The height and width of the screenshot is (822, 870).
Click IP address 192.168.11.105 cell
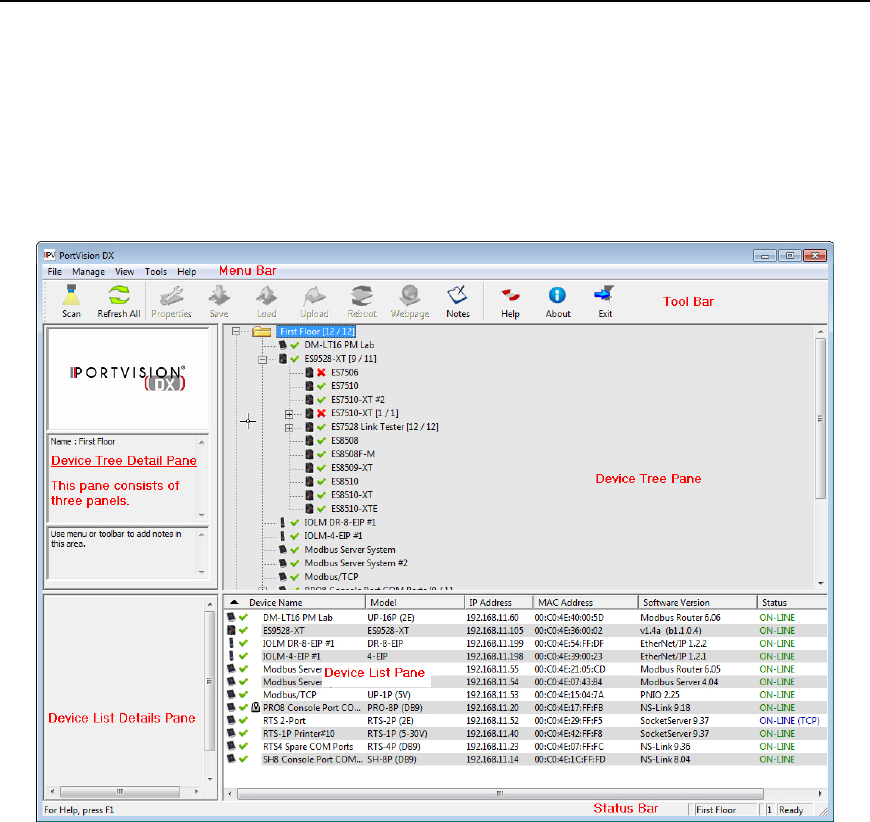(494, 631)
